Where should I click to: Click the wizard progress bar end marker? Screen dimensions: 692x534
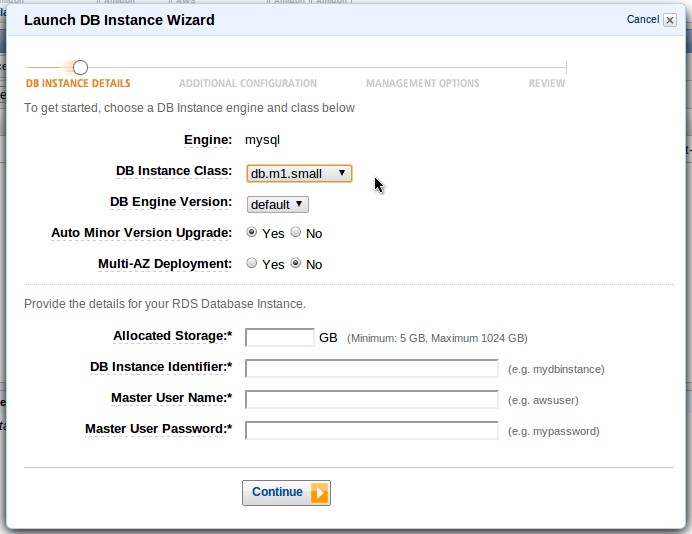pyautogui.click(x=567, y=67)
